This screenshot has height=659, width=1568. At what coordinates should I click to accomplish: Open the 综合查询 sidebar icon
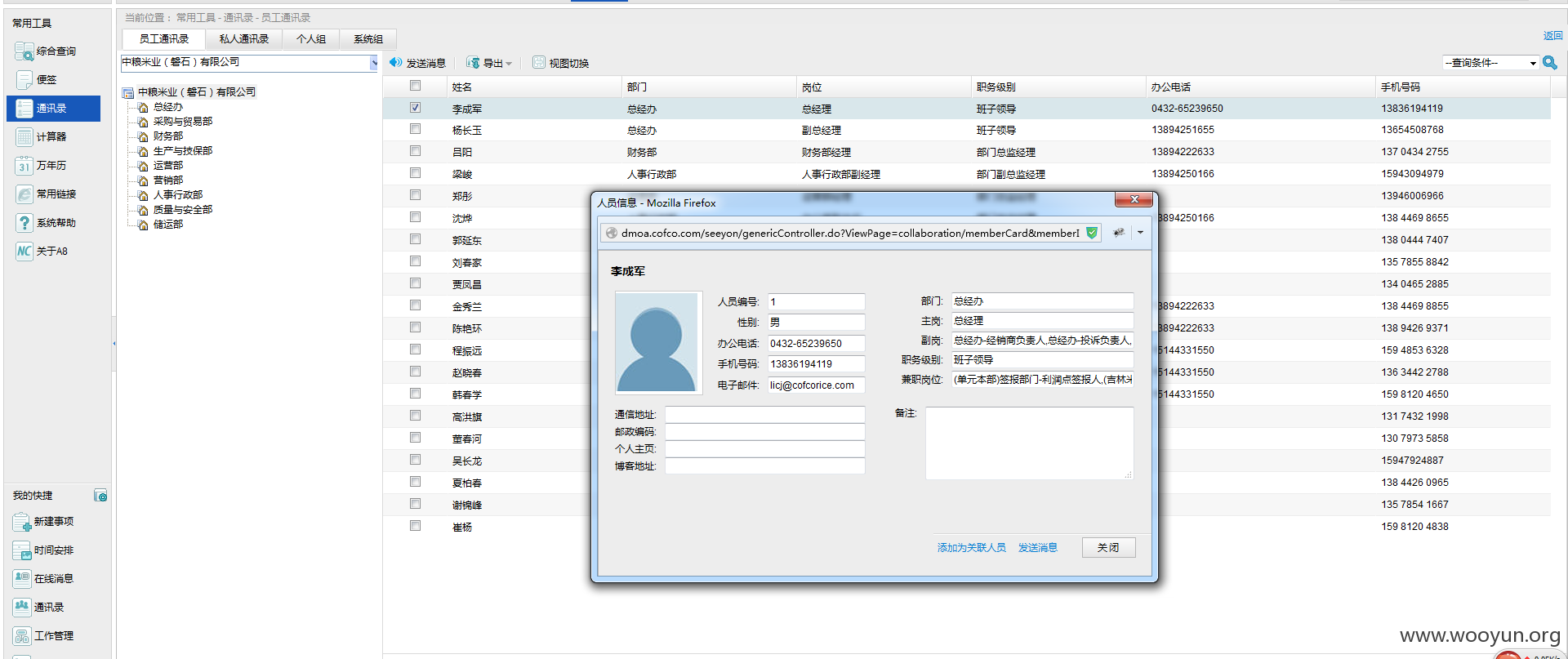pyautogui.click(x=24, y=51)
